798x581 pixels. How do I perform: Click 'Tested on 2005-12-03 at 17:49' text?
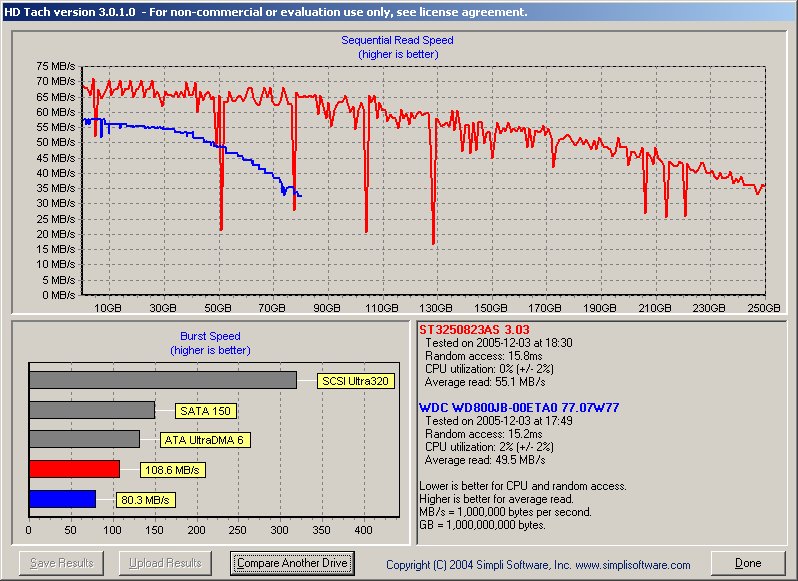pos(499,421)
